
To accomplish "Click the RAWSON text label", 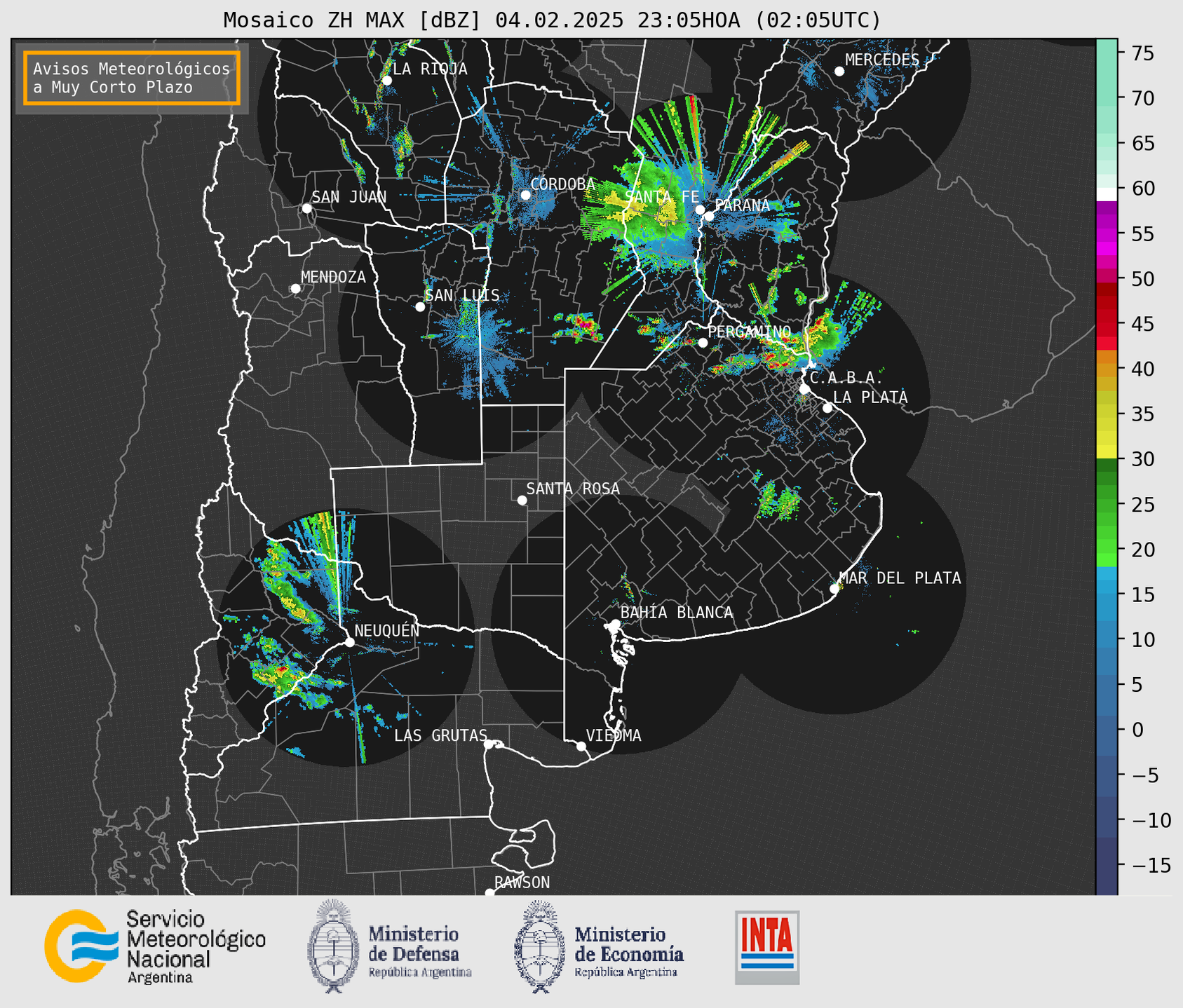I will click(x=522, y=883).
